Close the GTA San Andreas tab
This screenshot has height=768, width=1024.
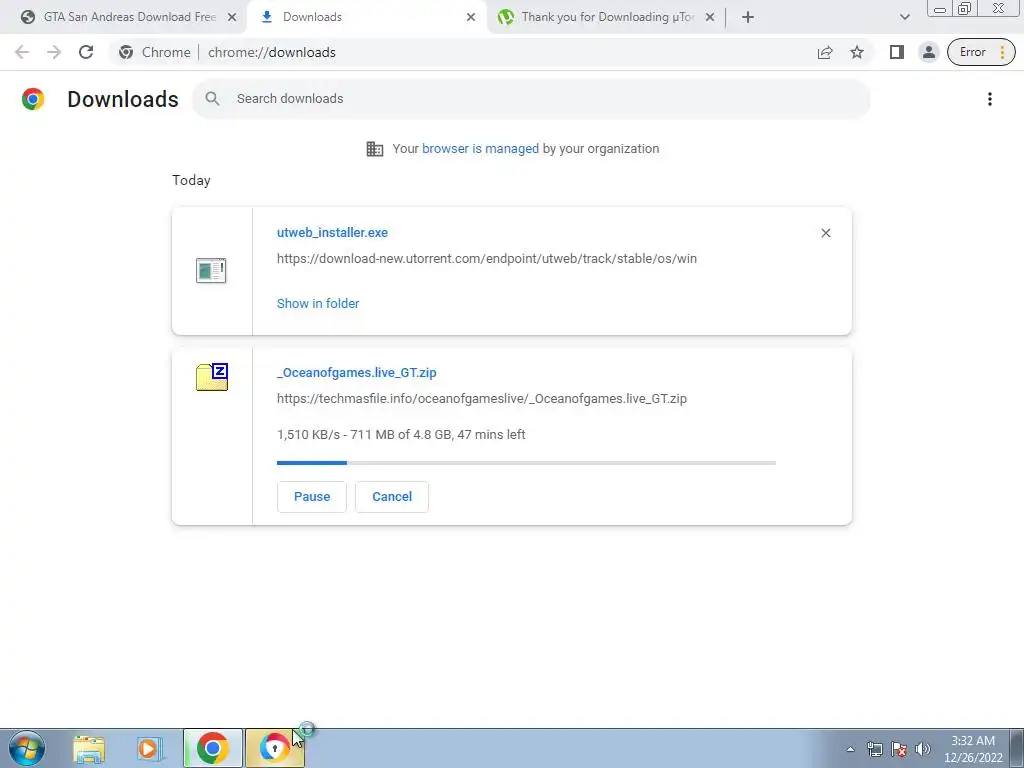click(232, 18)
